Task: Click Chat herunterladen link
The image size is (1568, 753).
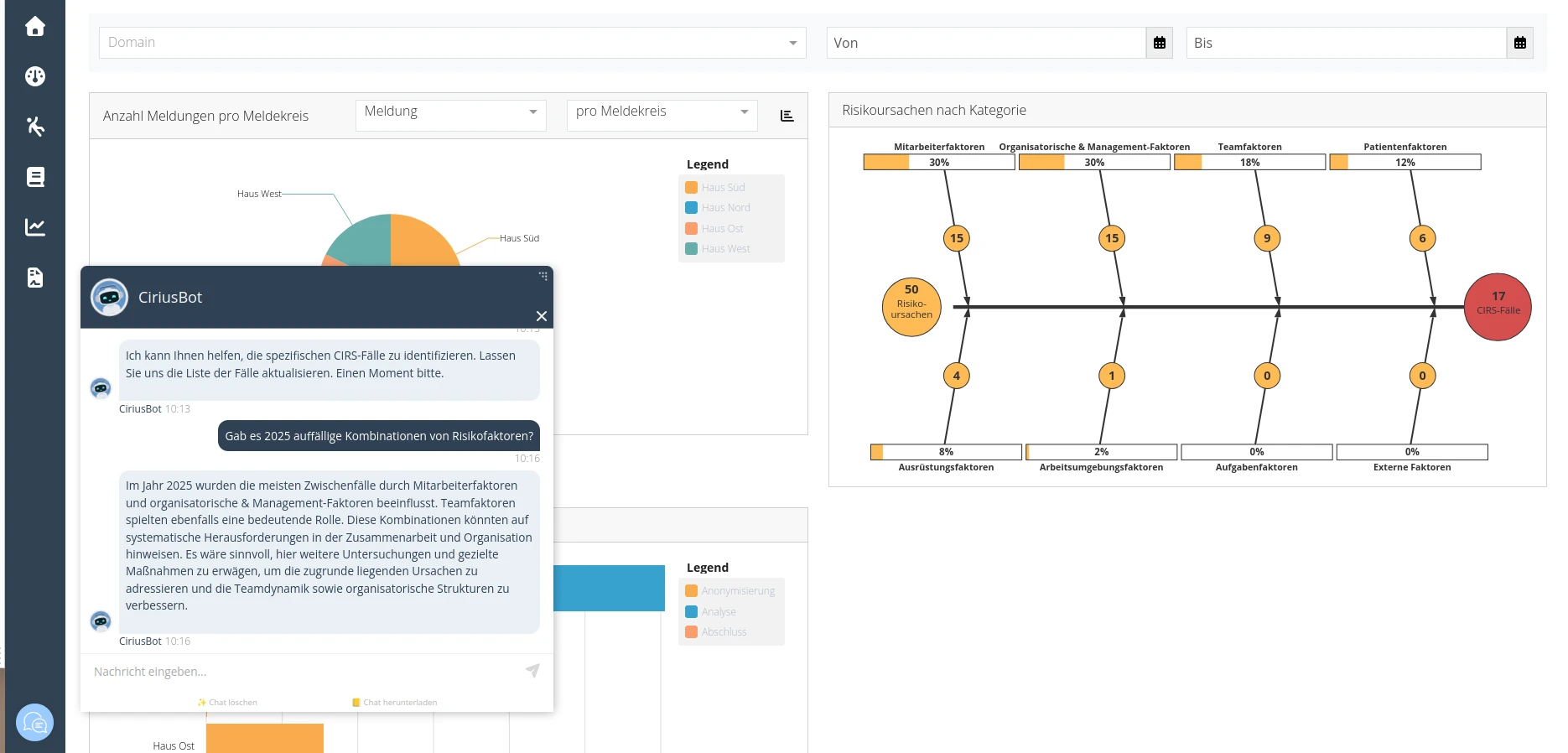Action: coord(395,703)
